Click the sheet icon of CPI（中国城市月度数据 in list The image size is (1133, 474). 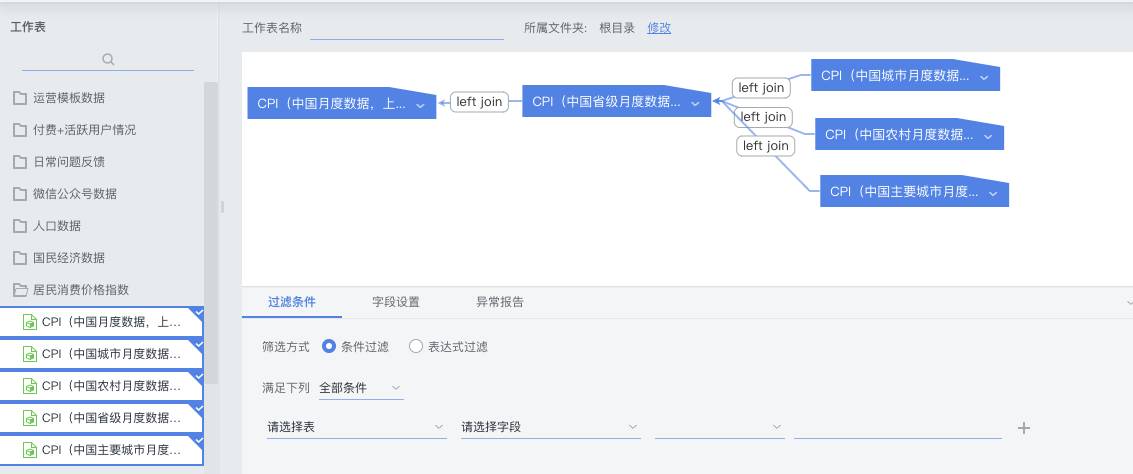(30, 354)
